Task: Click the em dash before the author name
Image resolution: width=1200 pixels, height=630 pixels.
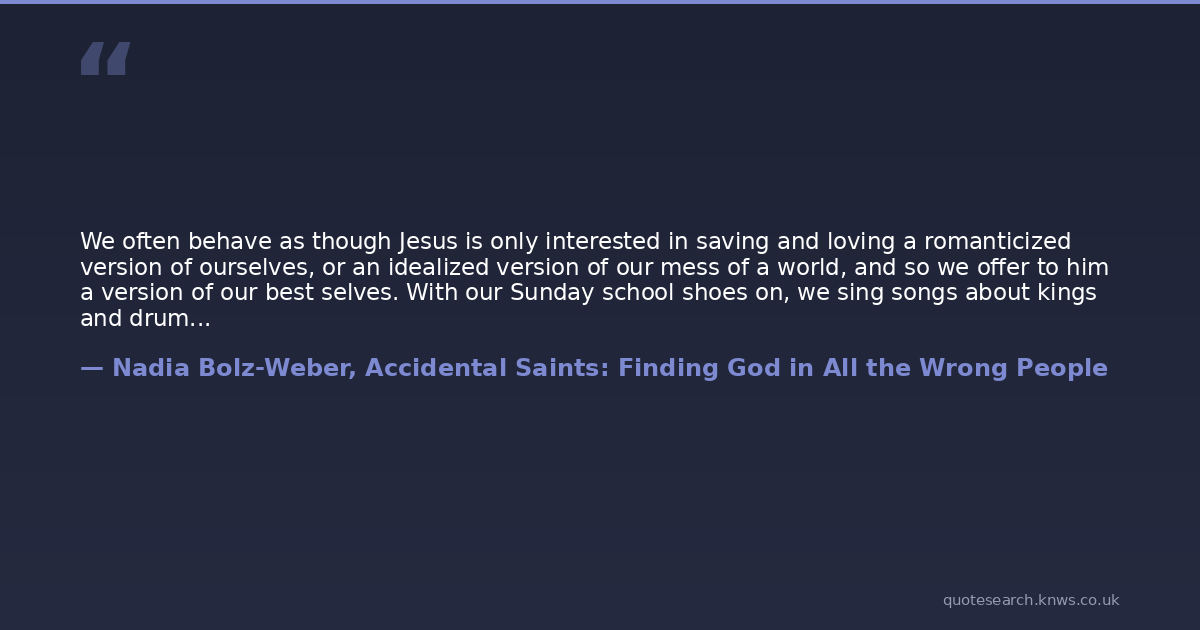Action: (92, 368)
